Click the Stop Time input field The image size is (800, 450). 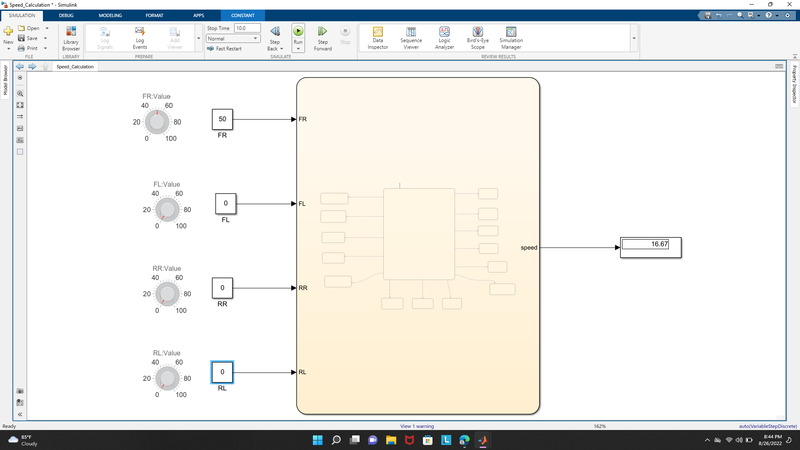coord(247,28)
